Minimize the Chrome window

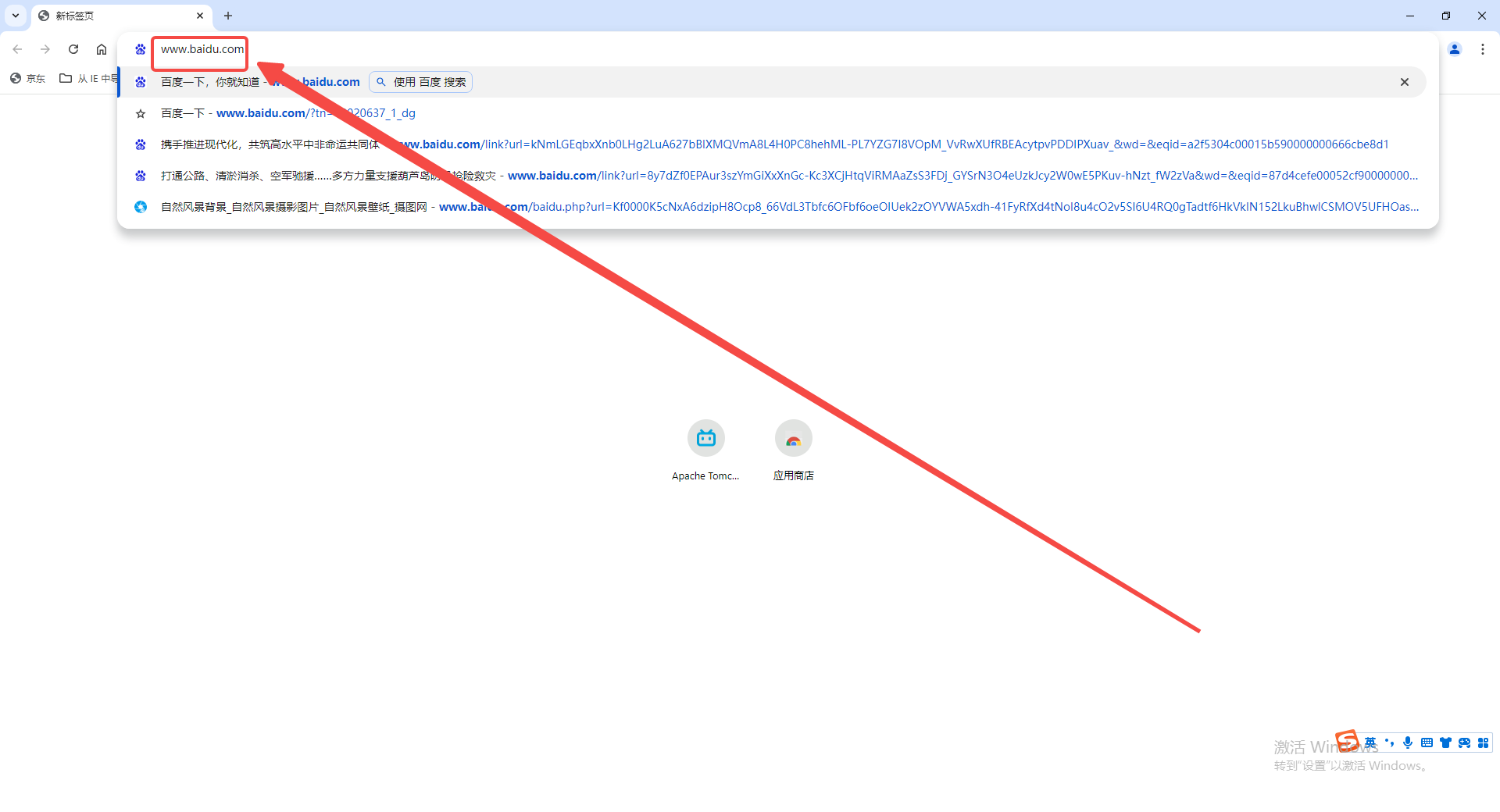click(1410, 16)
